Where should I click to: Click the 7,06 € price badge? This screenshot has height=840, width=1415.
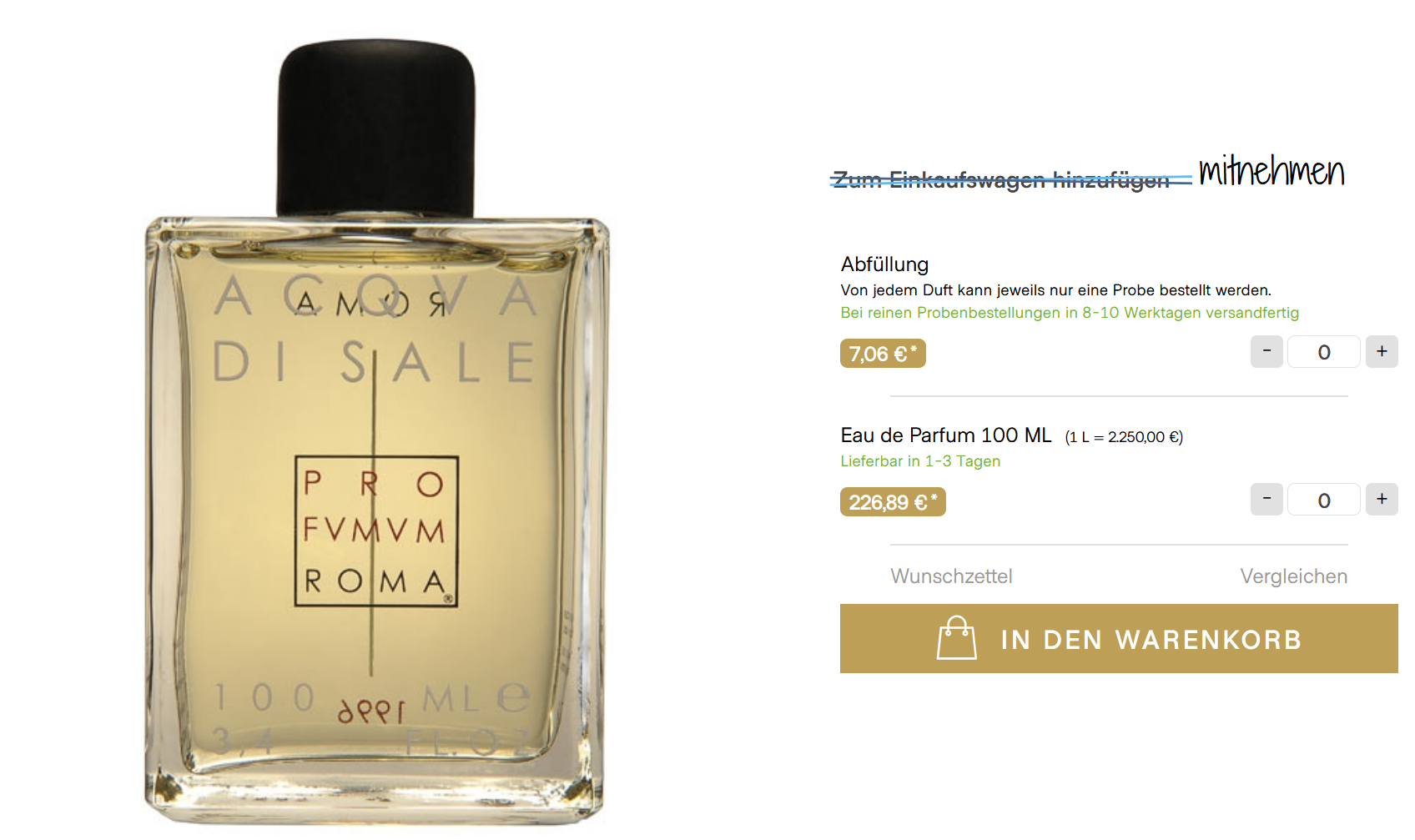tap(883, 354)
